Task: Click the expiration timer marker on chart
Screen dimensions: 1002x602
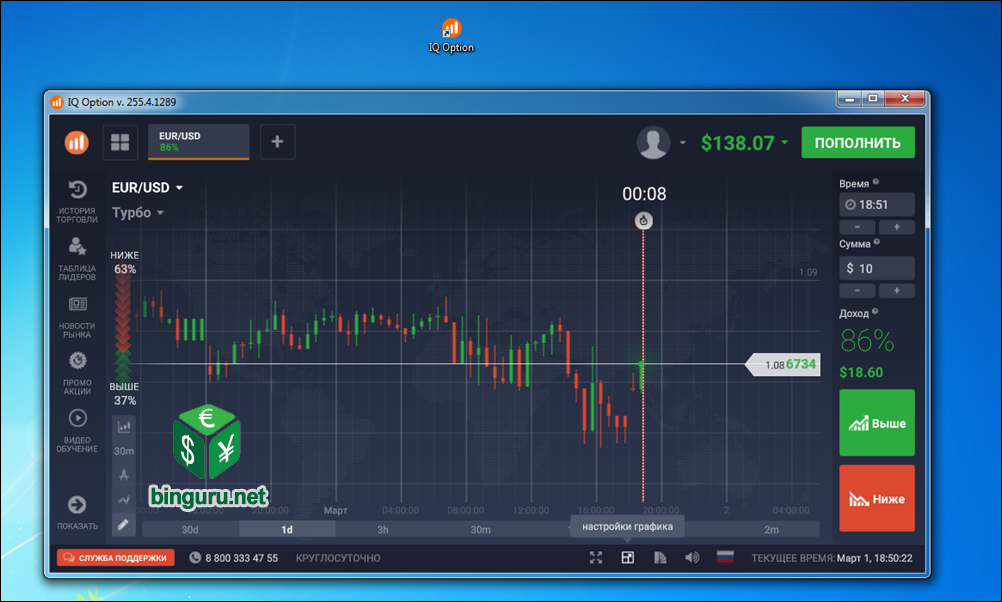Action: (644, 220)
